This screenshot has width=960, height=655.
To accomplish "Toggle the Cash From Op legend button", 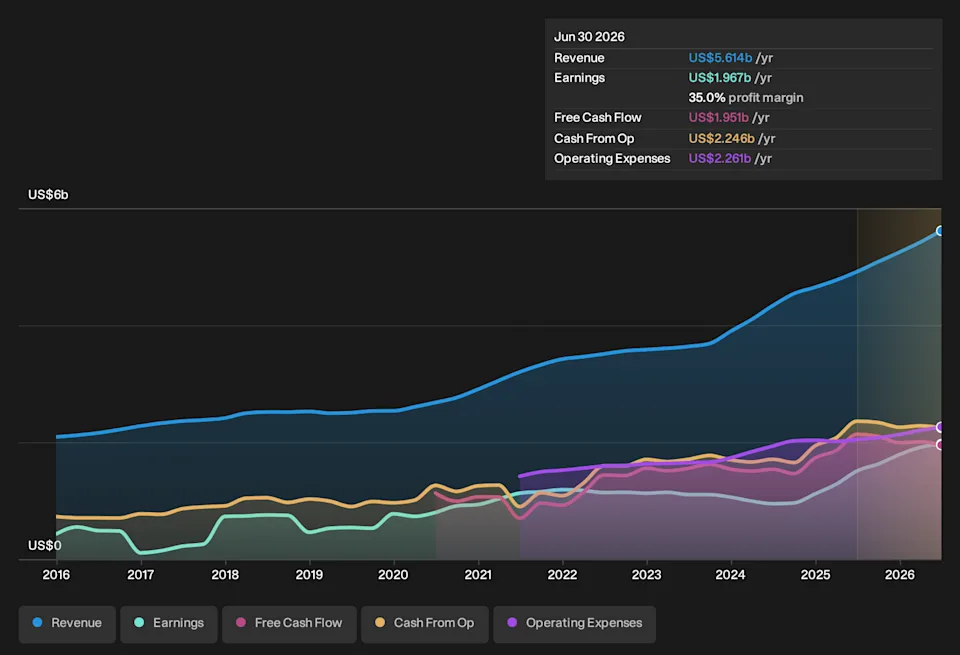I will pyautogui.click(x=425, y=624).
